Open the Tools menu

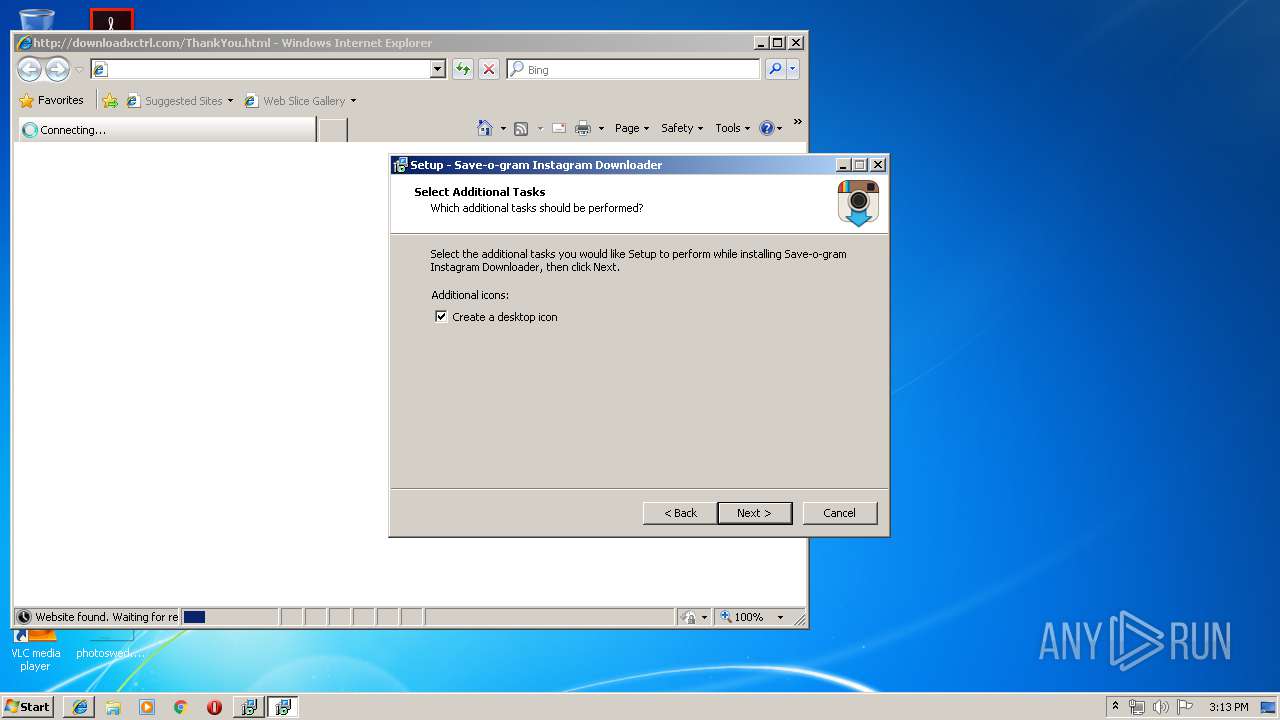pyautogui.click(x=733, y=128)
